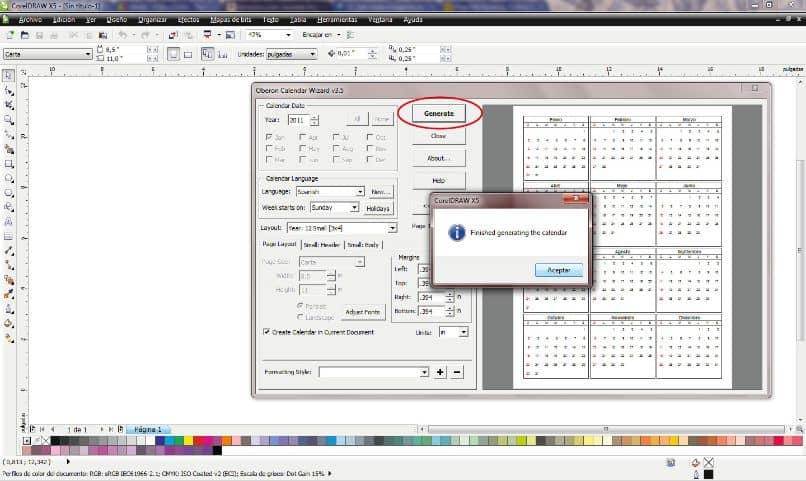Image resolution: width=806 pixels, height=481 pixels.
Task: Toggle the Jan month checkbox
Action: coord(269,137)
